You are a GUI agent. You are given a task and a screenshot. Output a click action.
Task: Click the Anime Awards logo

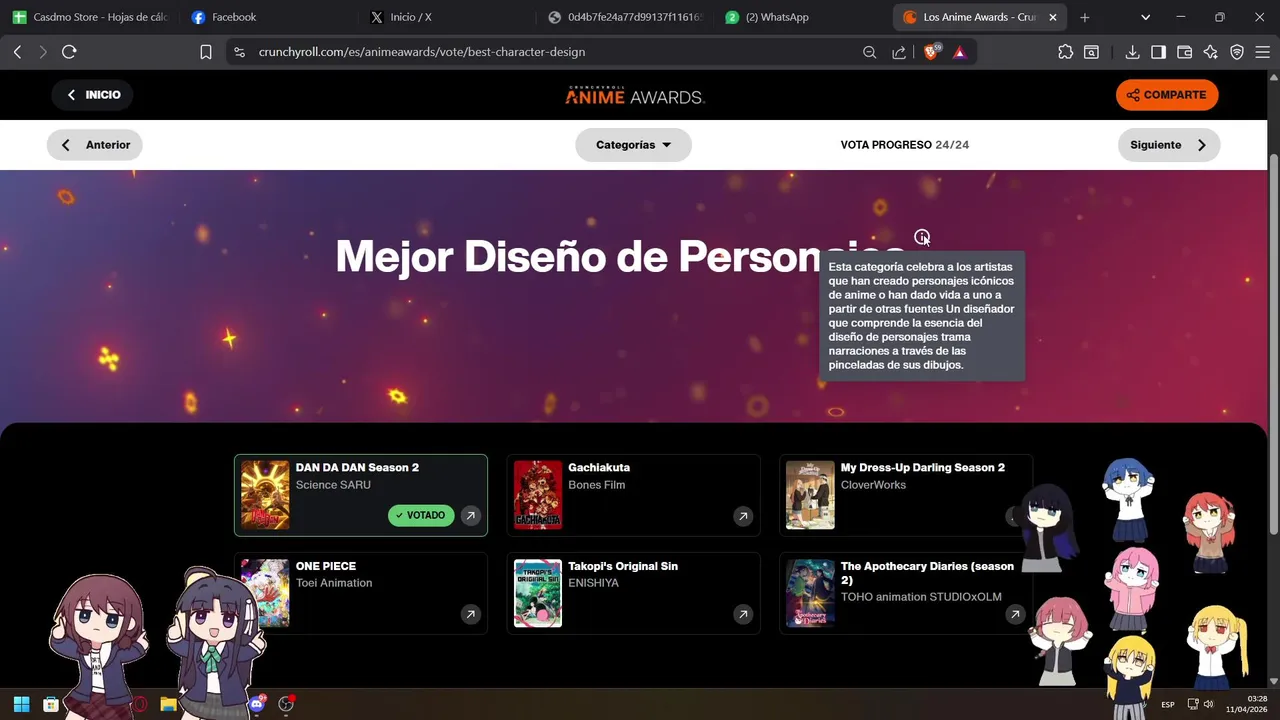click(635, 95)
